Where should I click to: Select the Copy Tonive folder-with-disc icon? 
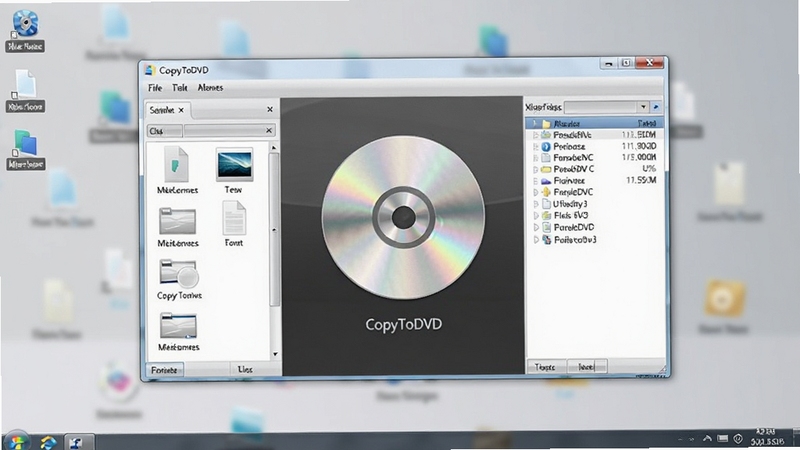(x=179, y=273)
